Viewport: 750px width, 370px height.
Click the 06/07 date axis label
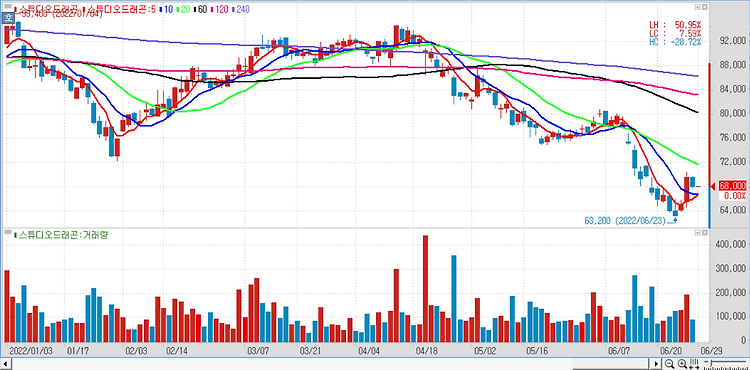[618, 350]
